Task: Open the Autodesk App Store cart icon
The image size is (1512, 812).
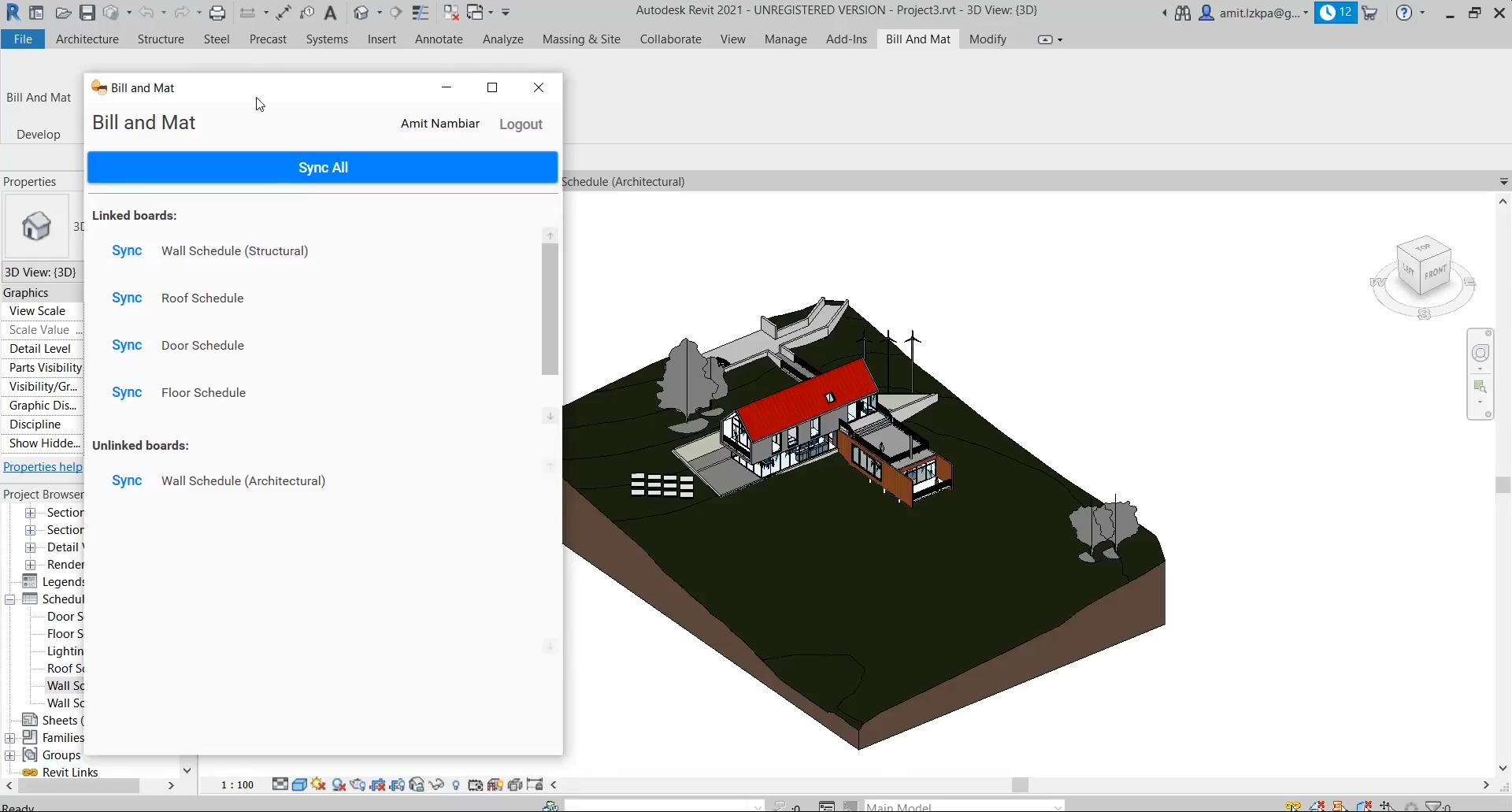Action: point(1370,13)
